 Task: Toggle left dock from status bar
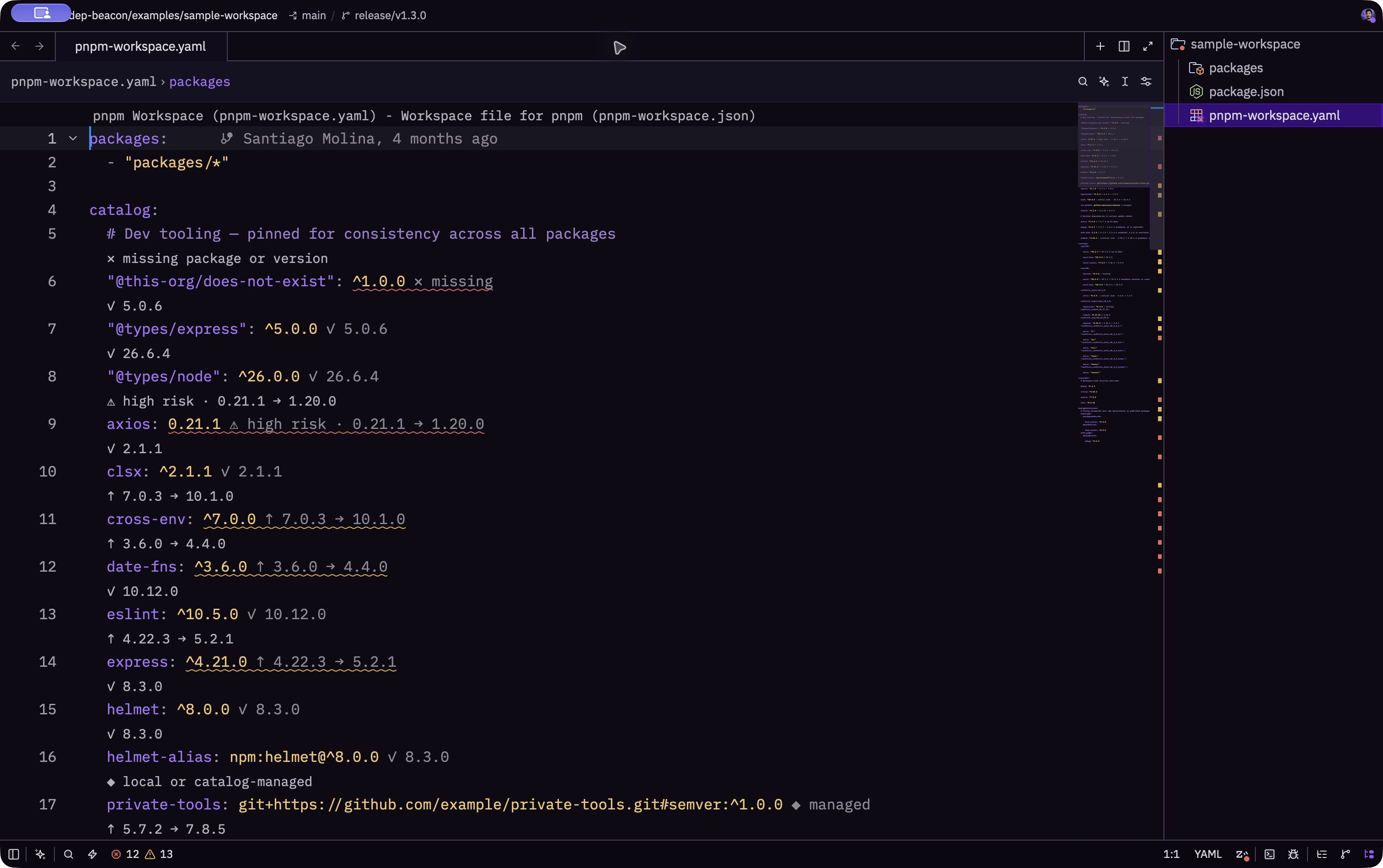click(14, 854)
